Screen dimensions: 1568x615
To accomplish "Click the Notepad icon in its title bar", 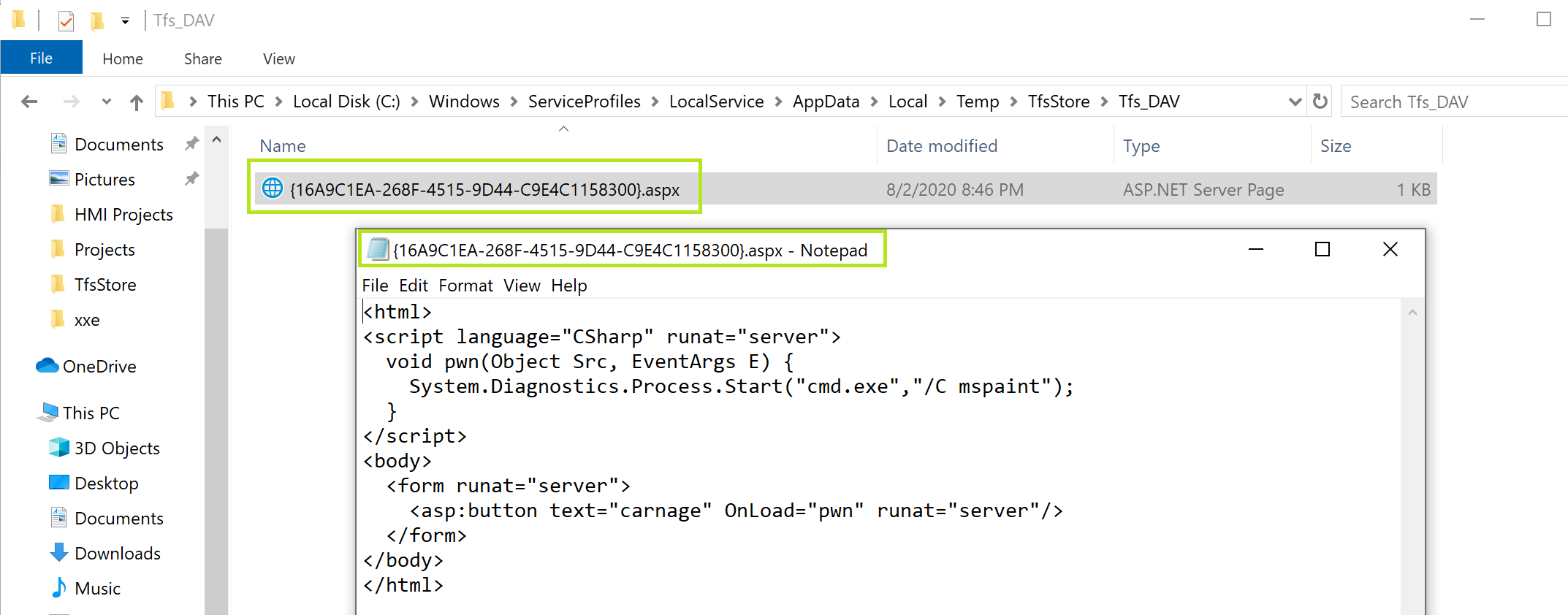I will (x=378, y=250).
